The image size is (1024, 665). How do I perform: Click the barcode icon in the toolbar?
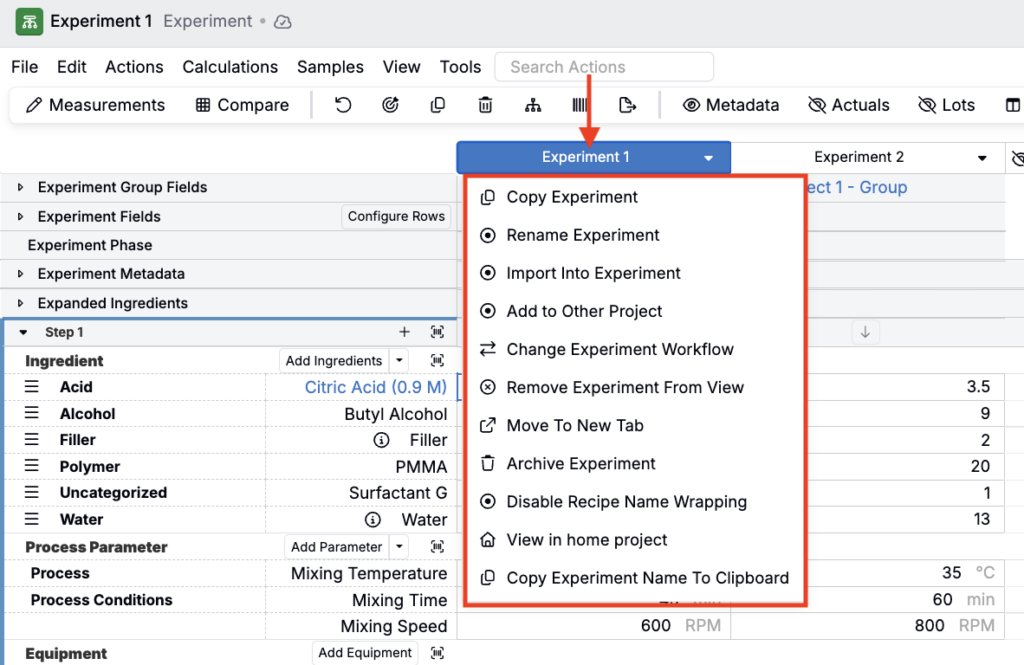(580, 105)
